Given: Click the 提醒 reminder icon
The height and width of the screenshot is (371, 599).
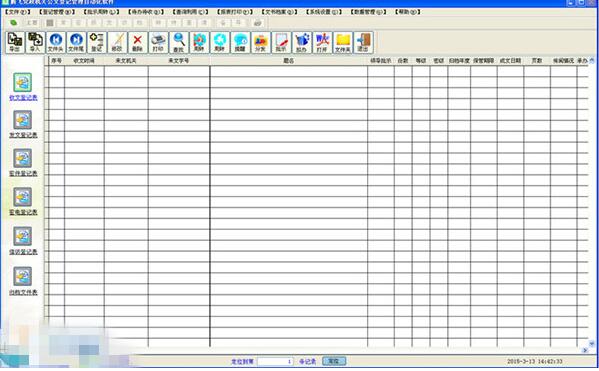Looking at the screenshot, I should coord(240,42).
